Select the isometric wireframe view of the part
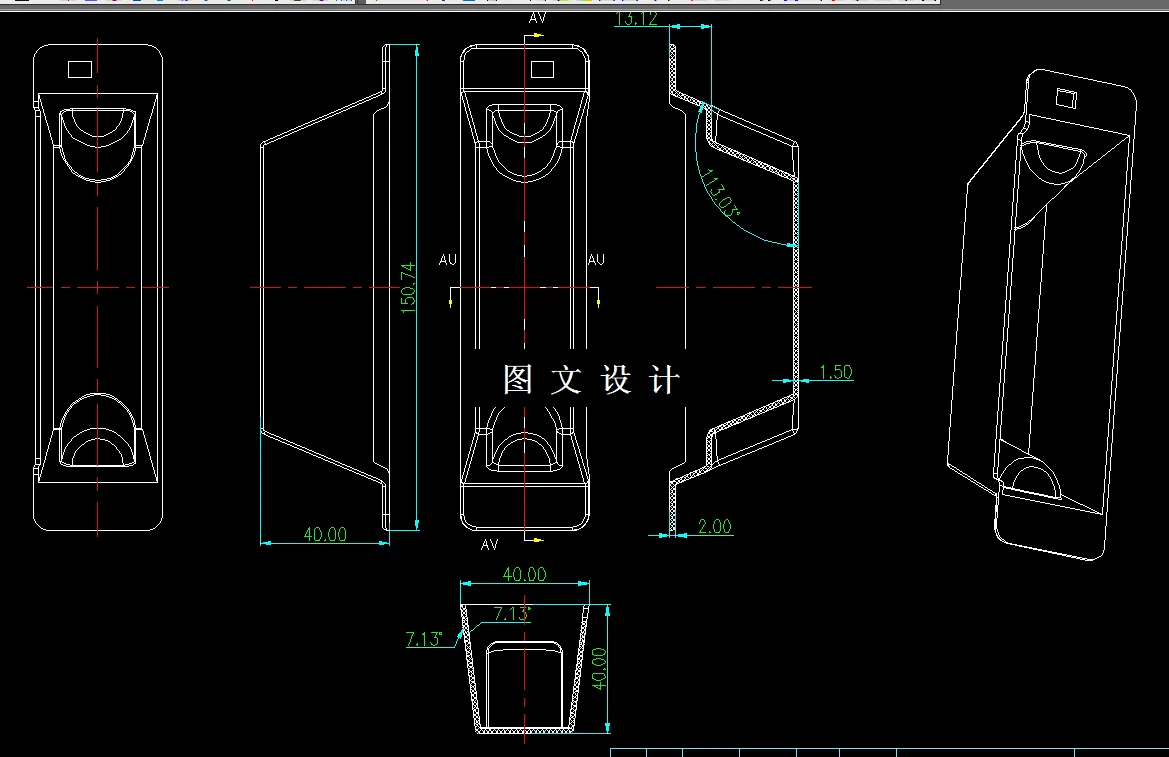This screenshot has height=757, width=1169. click(1042, 314)
